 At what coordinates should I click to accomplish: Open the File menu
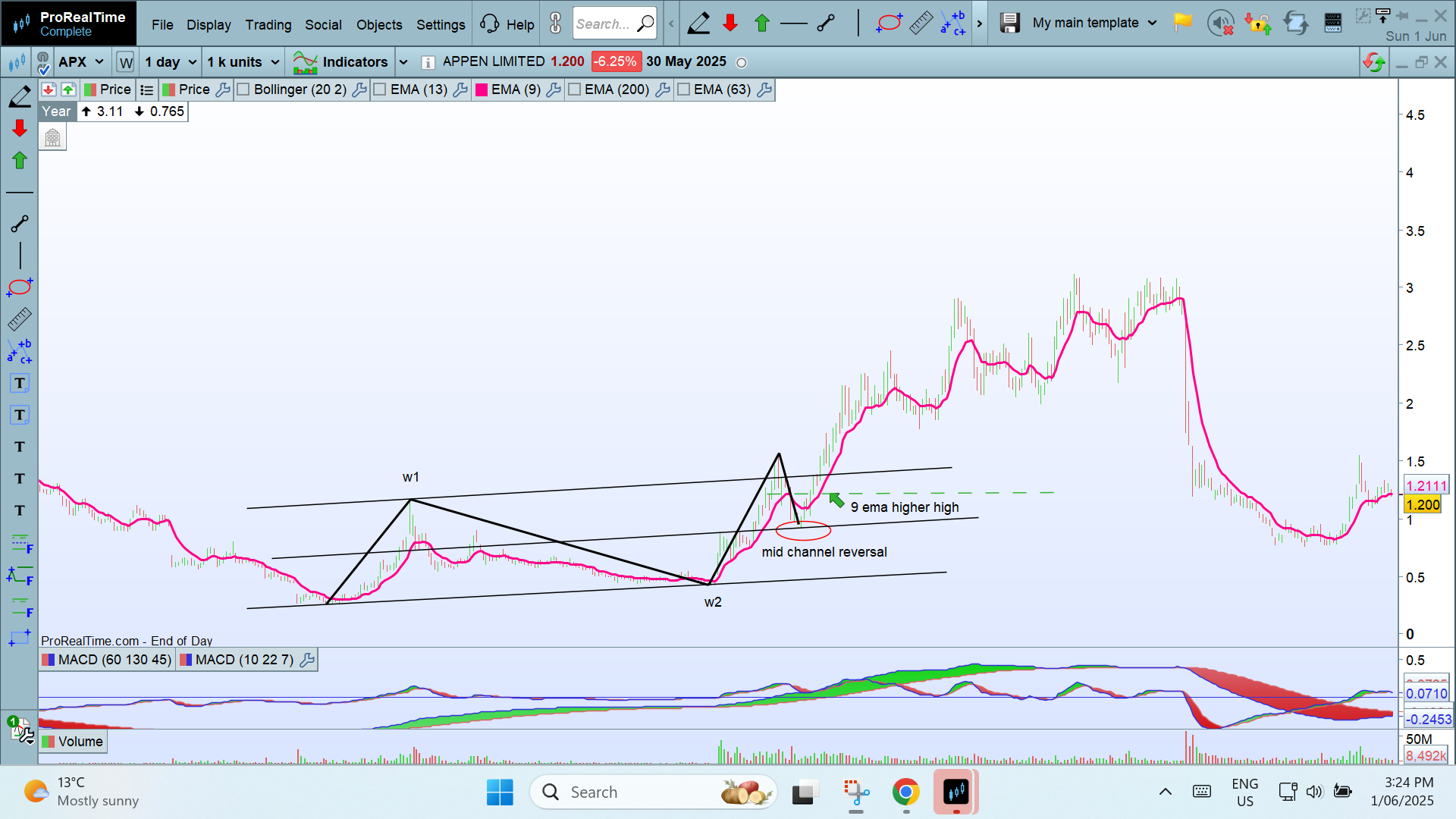162,24
